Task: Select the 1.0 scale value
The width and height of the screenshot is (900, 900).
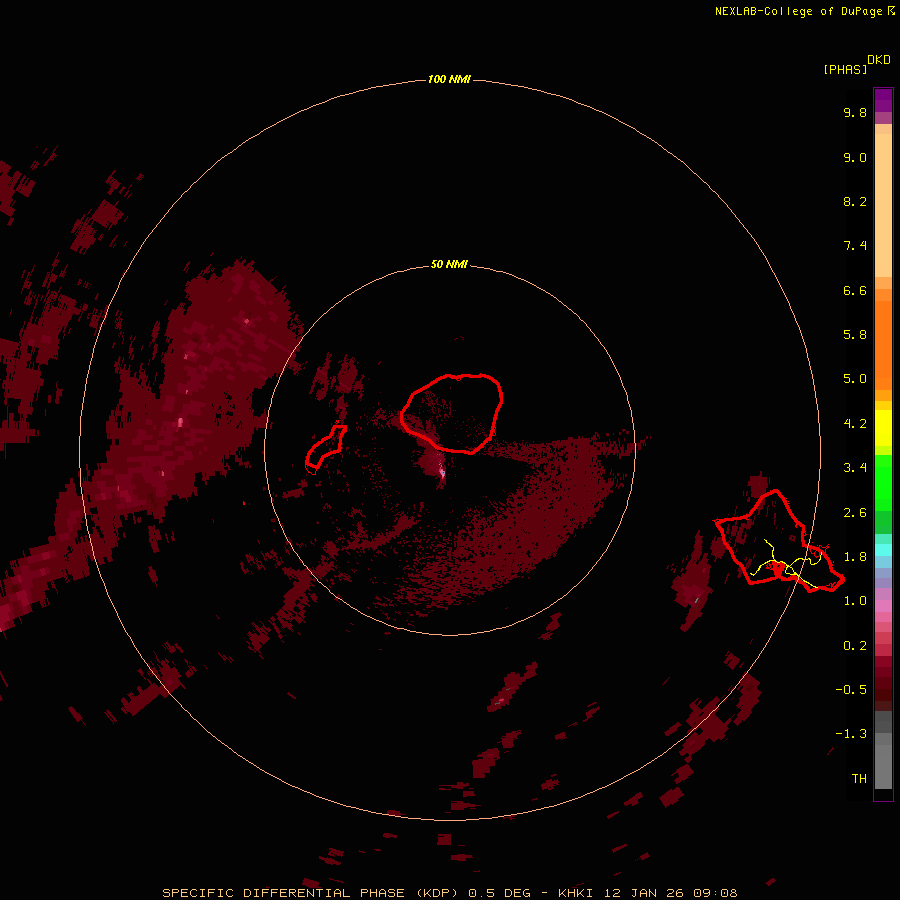Action: coord(855,601)
